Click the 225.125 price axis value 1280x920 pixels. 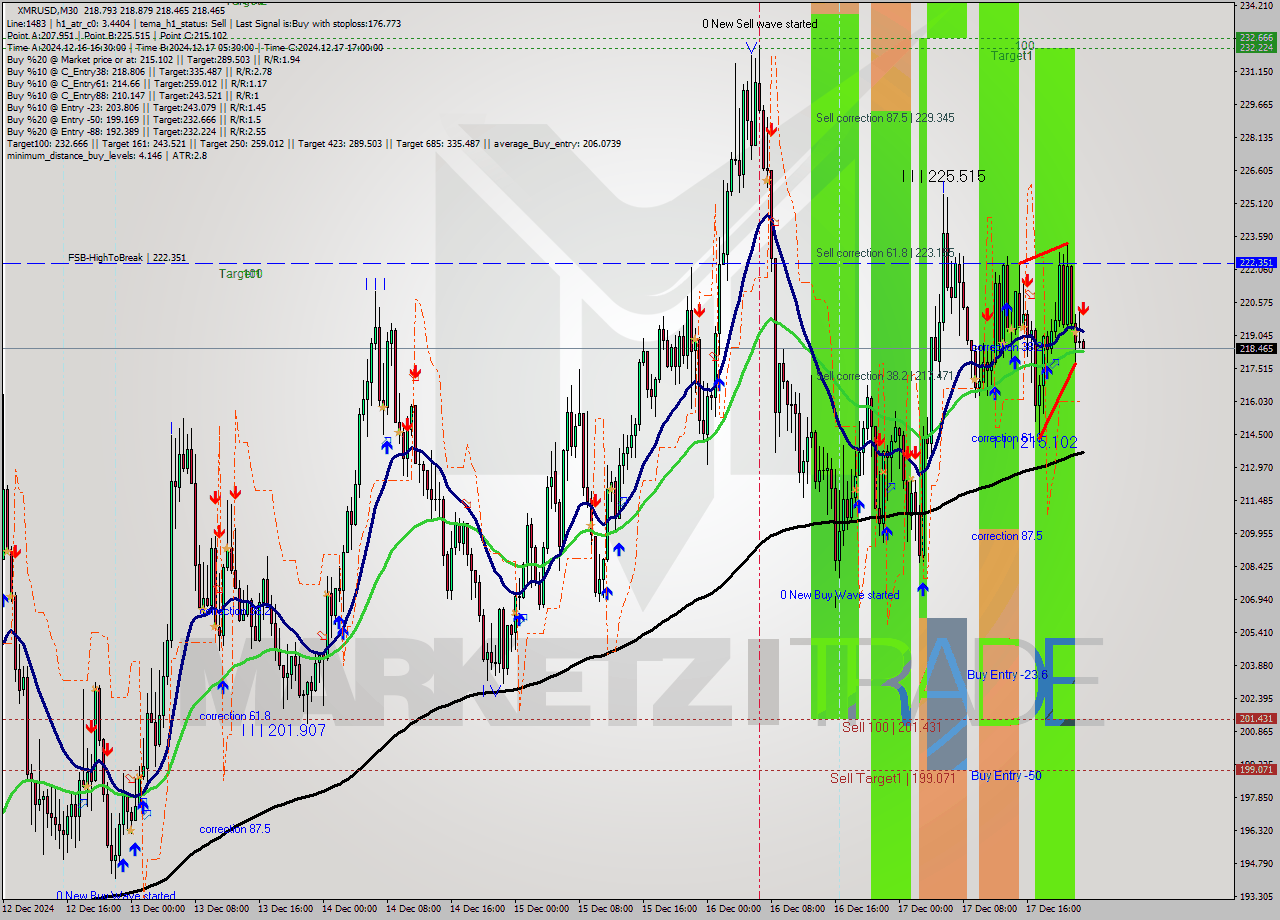[x=1256, y=204]
